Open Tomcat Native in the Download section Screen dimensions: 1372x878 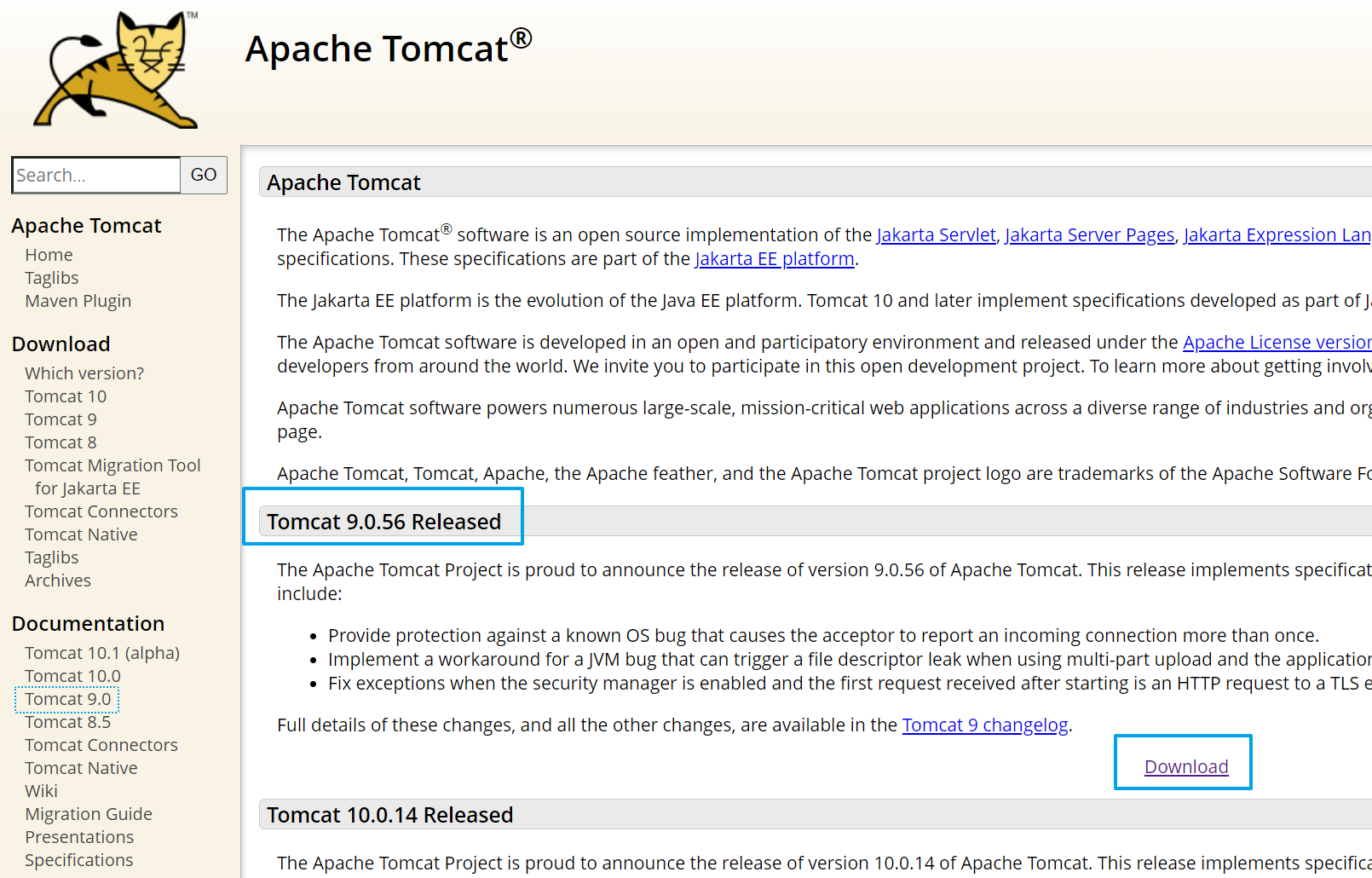click(81, 534)
